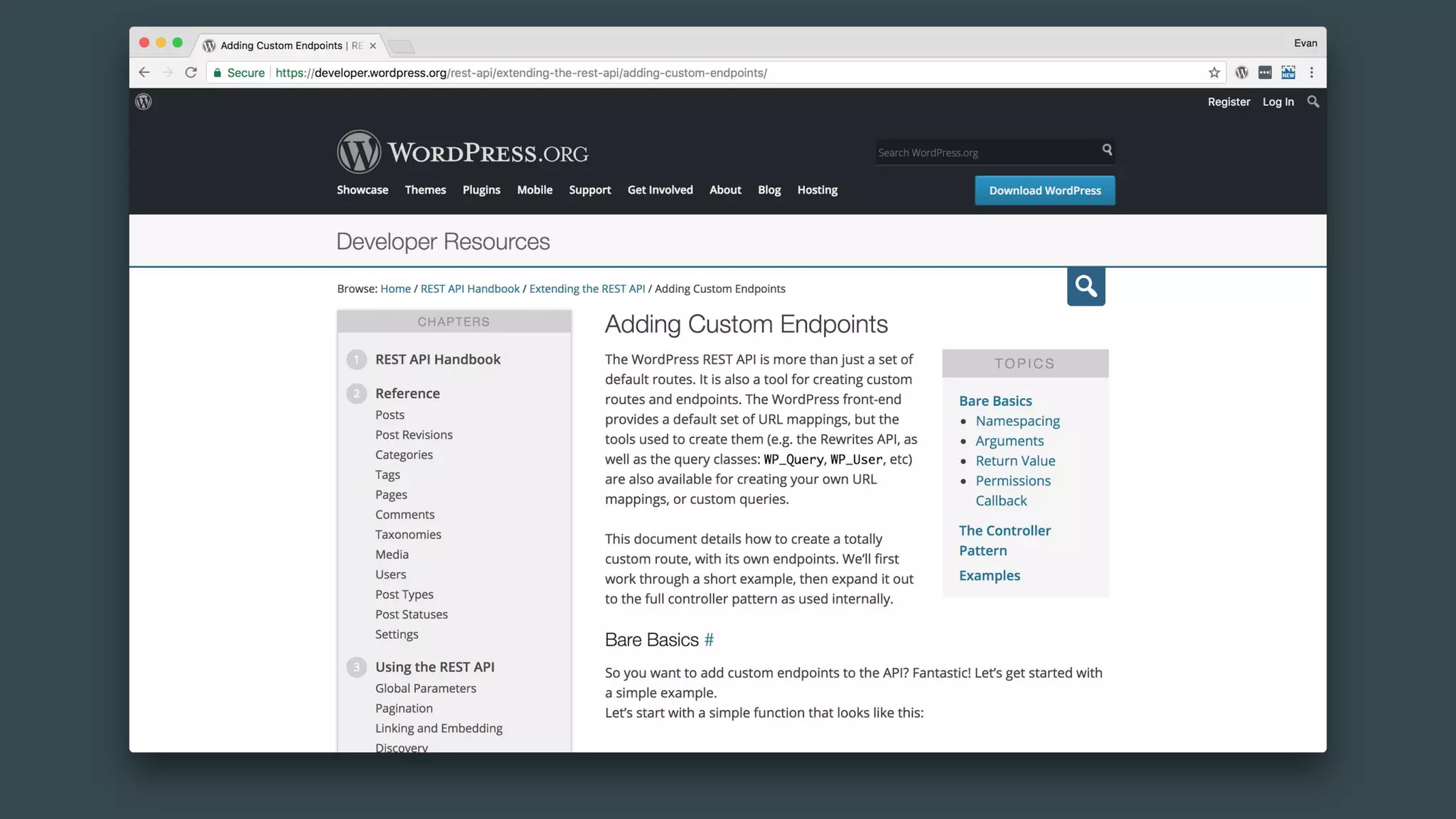
Task: Open REST API Handbook breadcrumb link
Action: tap(470, 289)
